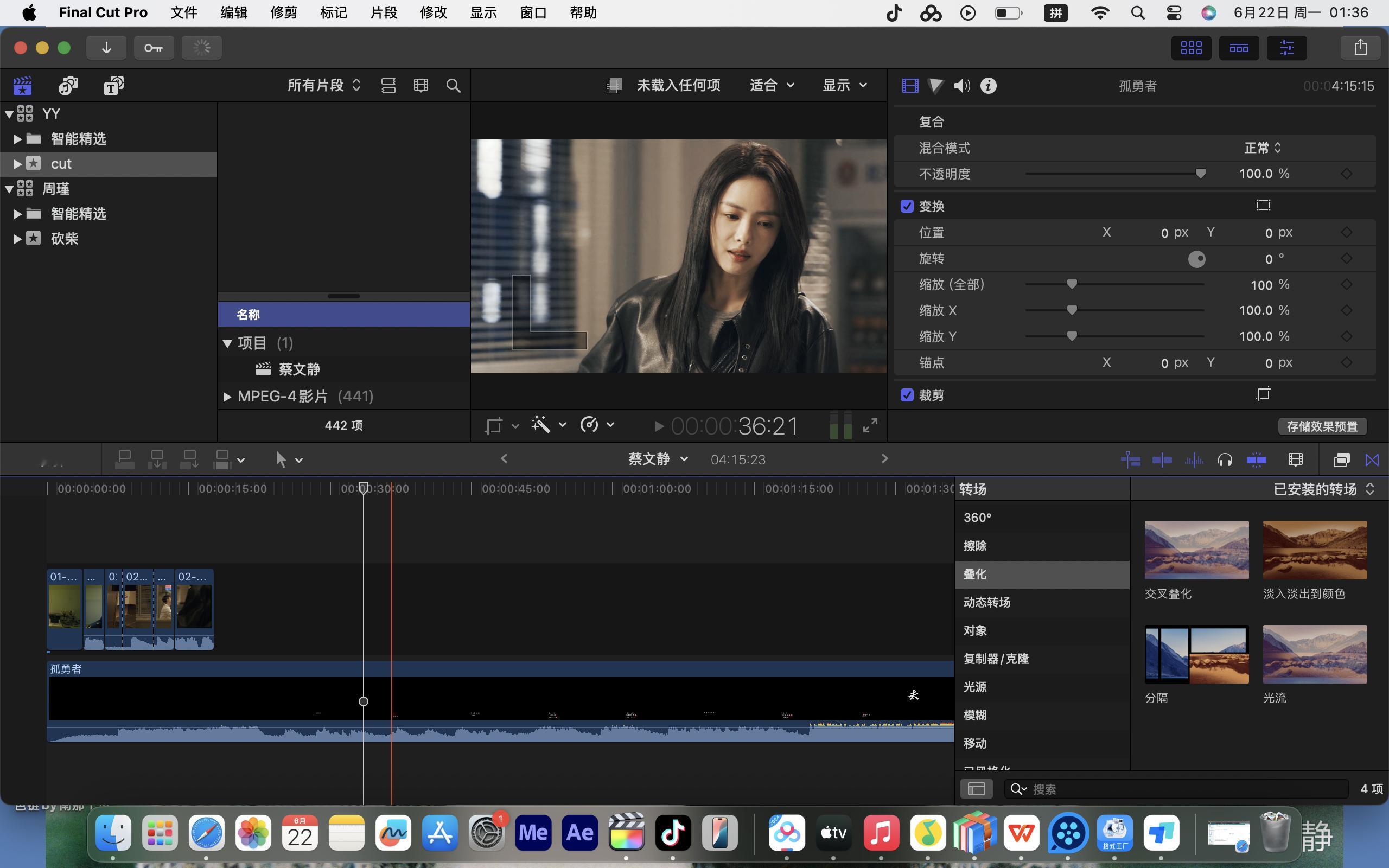Click the browser search magnifier icon
The image size is (1389, 868).
click(454, 86)
